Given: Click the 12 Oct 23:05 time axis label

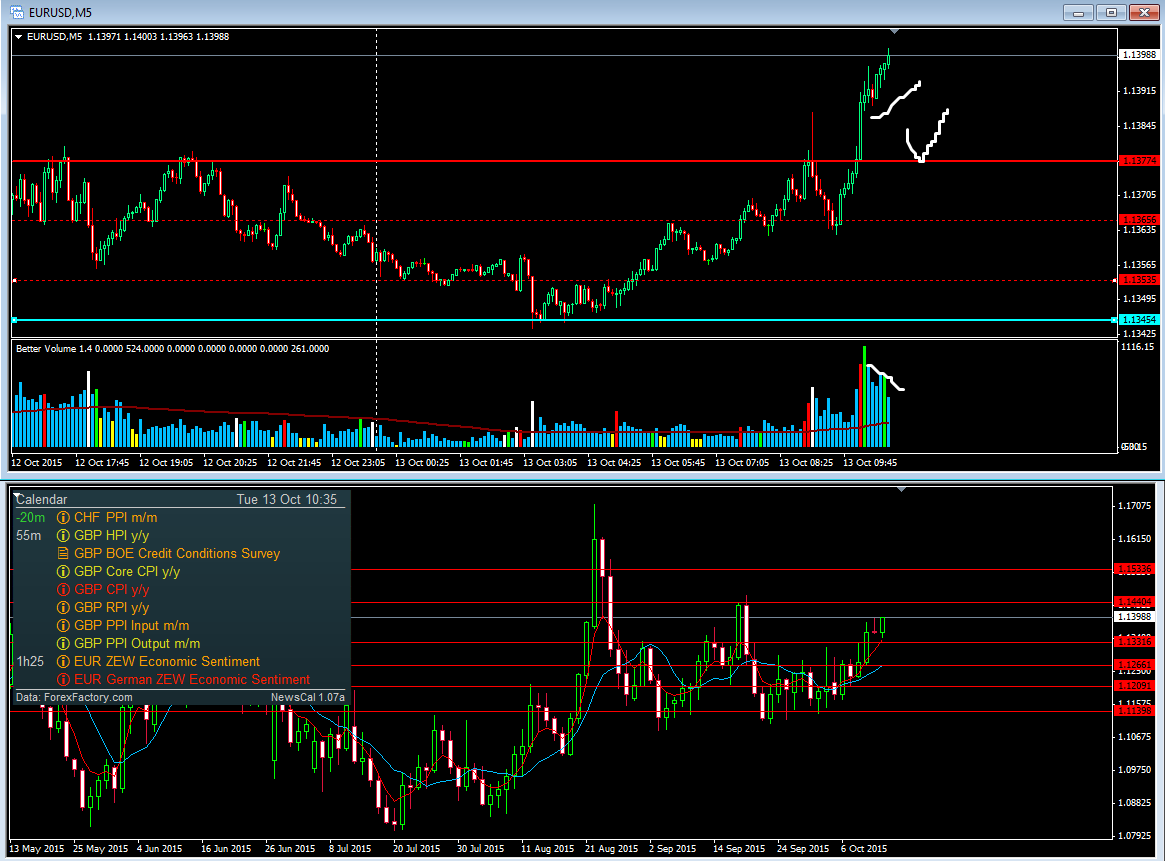Looking at the screenshot, I should tap(358, 462).
